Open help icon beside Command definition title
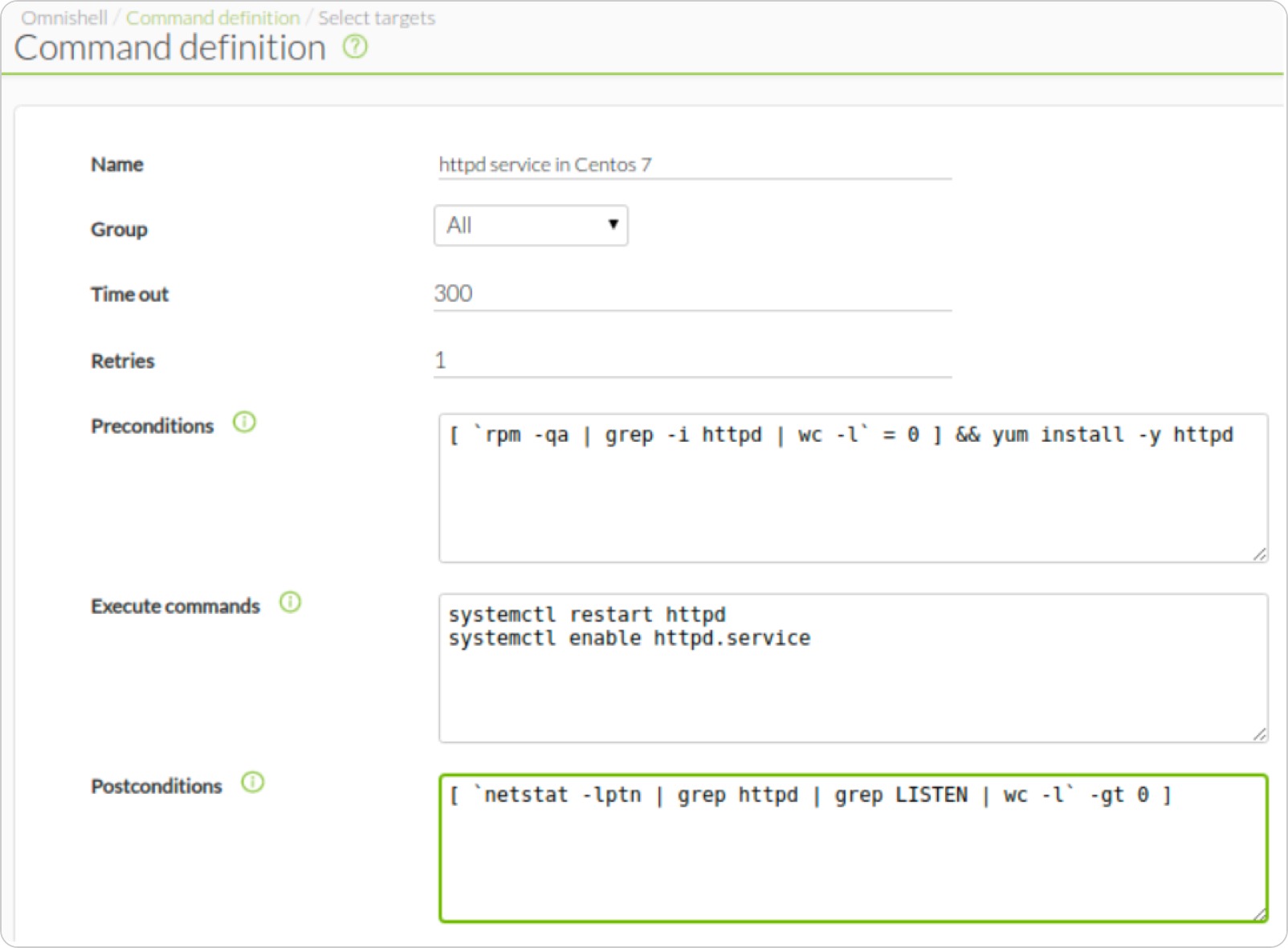This screenshot has height=948, width=1288. point(355,47)
